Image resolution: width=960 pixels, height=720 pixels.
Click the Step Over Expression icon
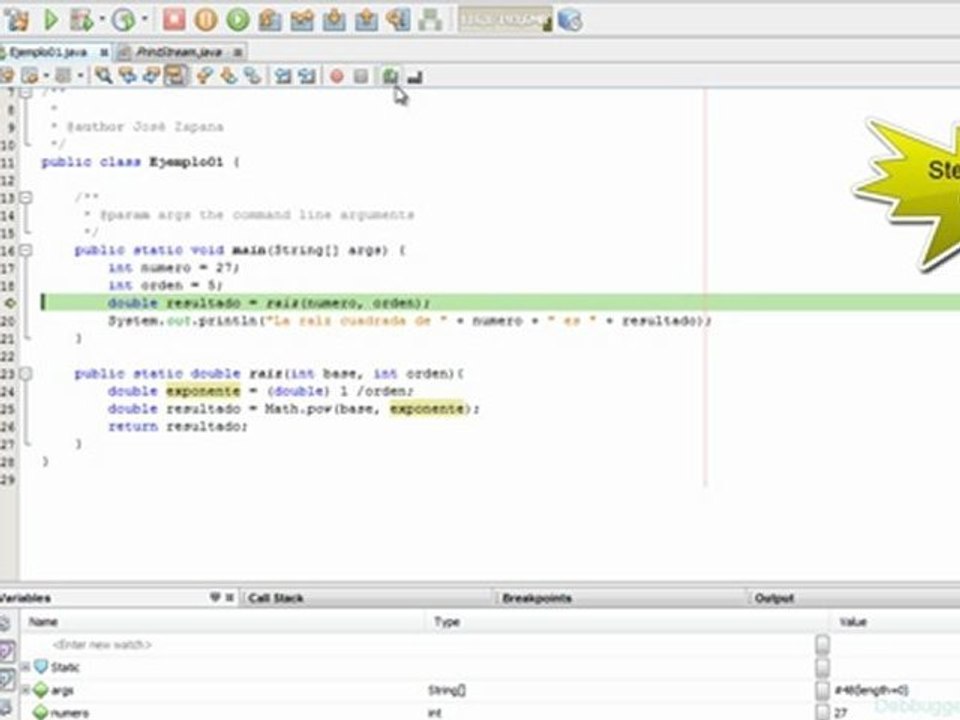pyautogui.click(x=302, y=20)
